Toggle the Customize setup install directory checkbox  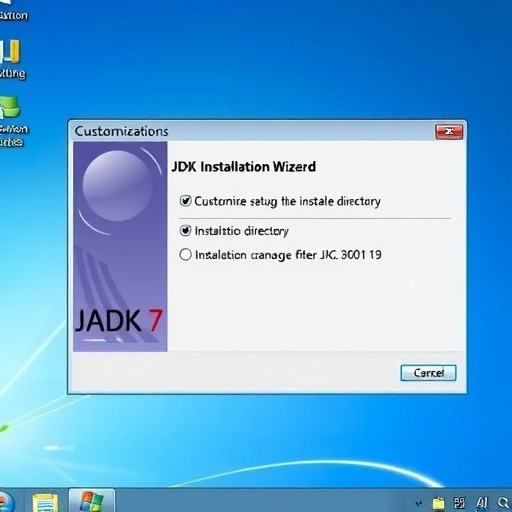[185, 201]
